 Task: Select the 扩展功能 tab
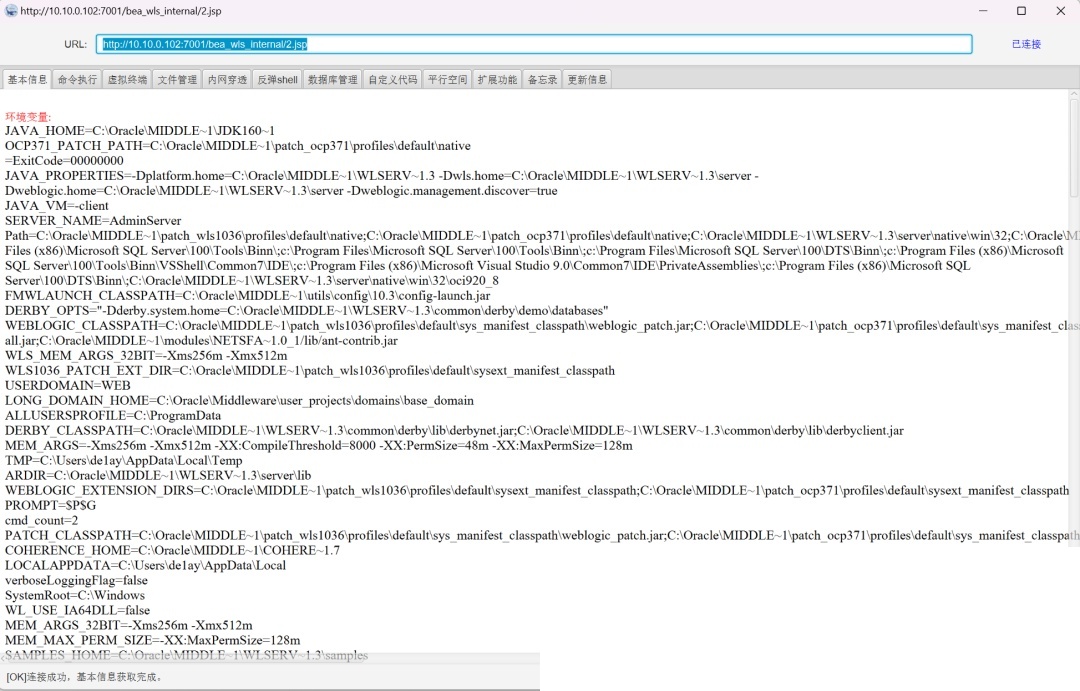pos(497,80)
